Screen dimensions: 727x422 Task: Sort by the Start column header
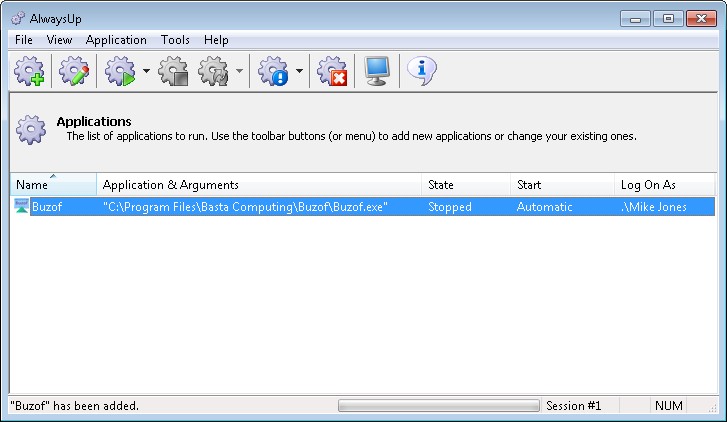pyautogui.click(x=562, y=185)
